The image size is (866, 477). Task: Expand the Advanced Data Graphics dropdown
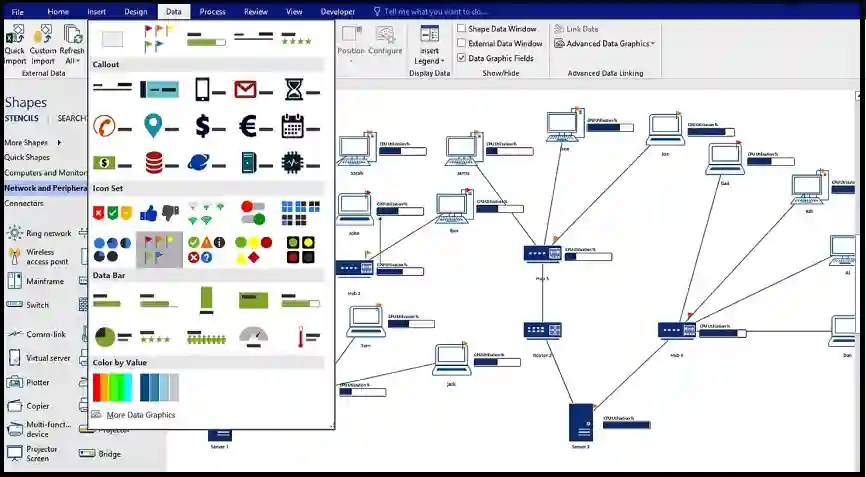604,43
